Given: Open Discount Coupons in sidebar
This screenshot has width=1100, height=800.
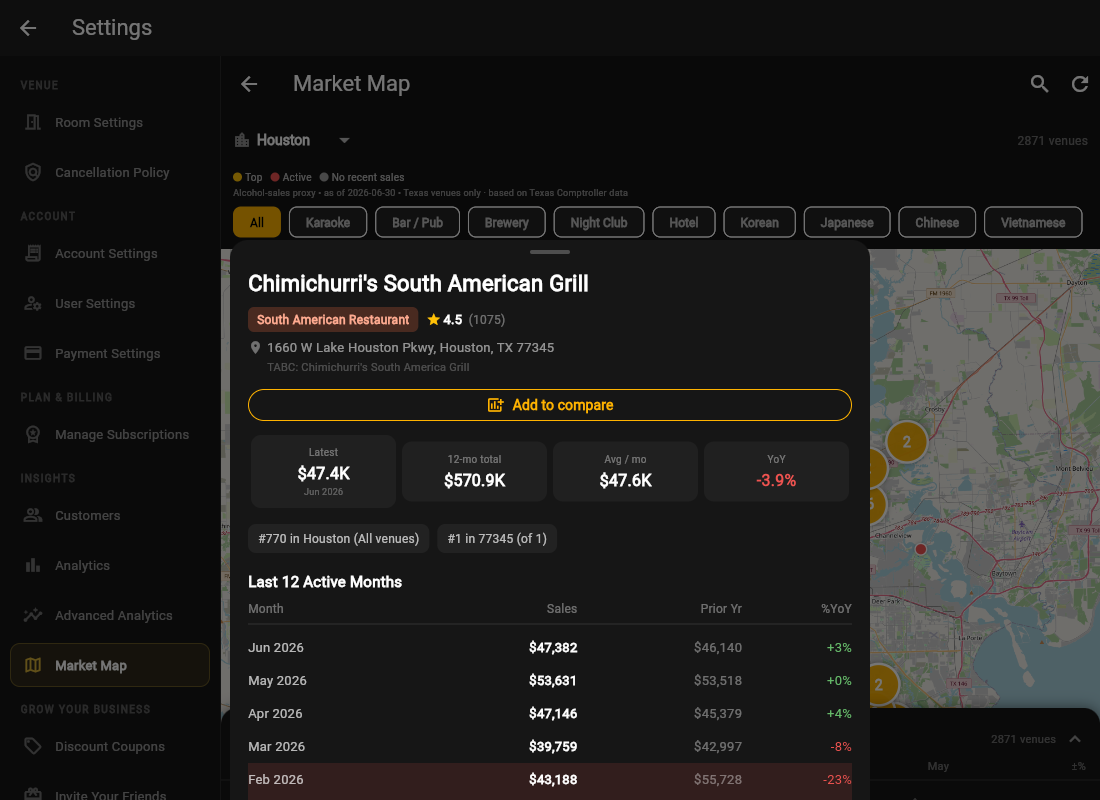Looking at the screenshot, I should click(x=110, y=746).
